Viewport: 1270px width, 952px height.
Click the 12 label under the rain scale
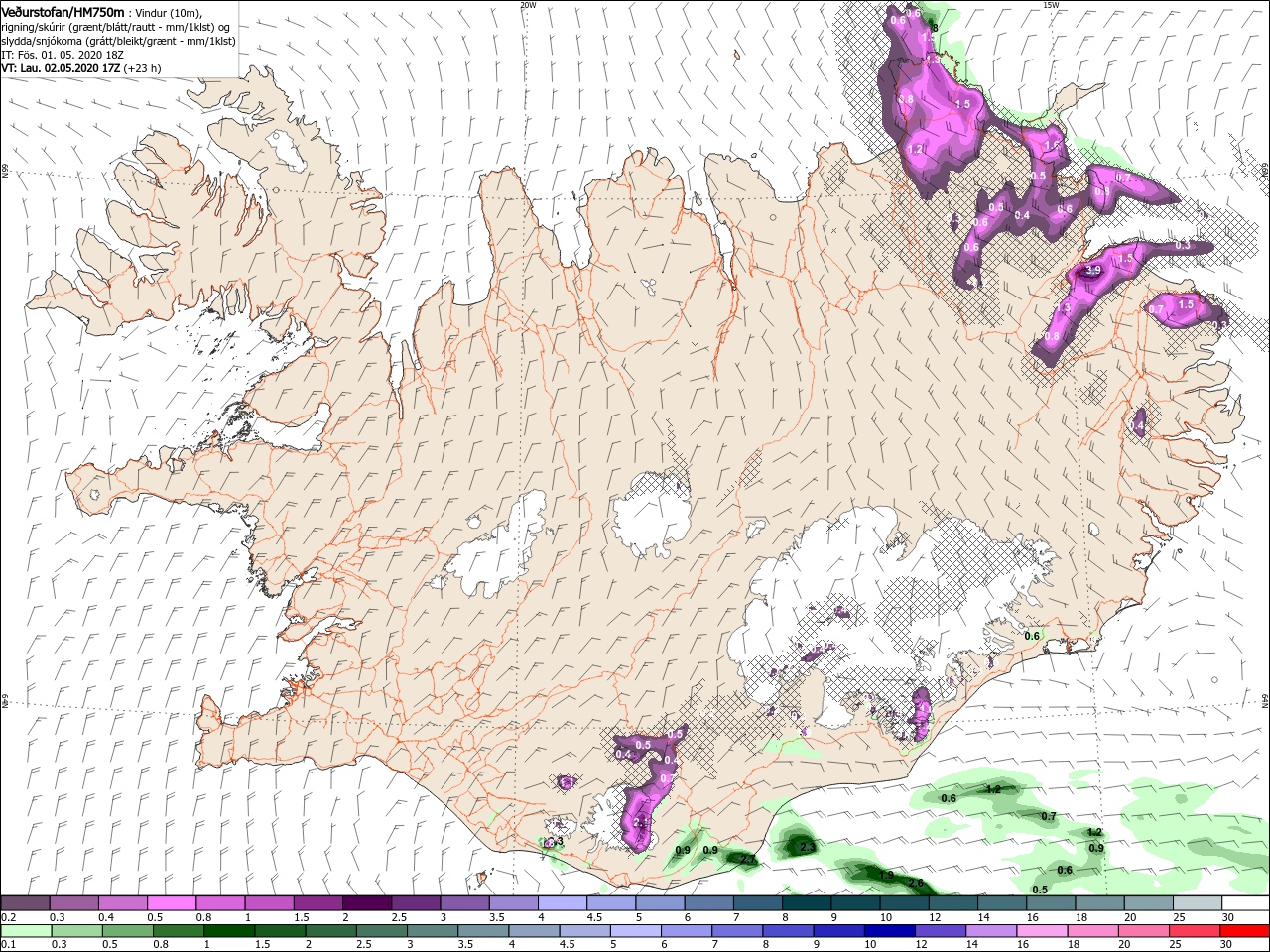pos(922,945)
